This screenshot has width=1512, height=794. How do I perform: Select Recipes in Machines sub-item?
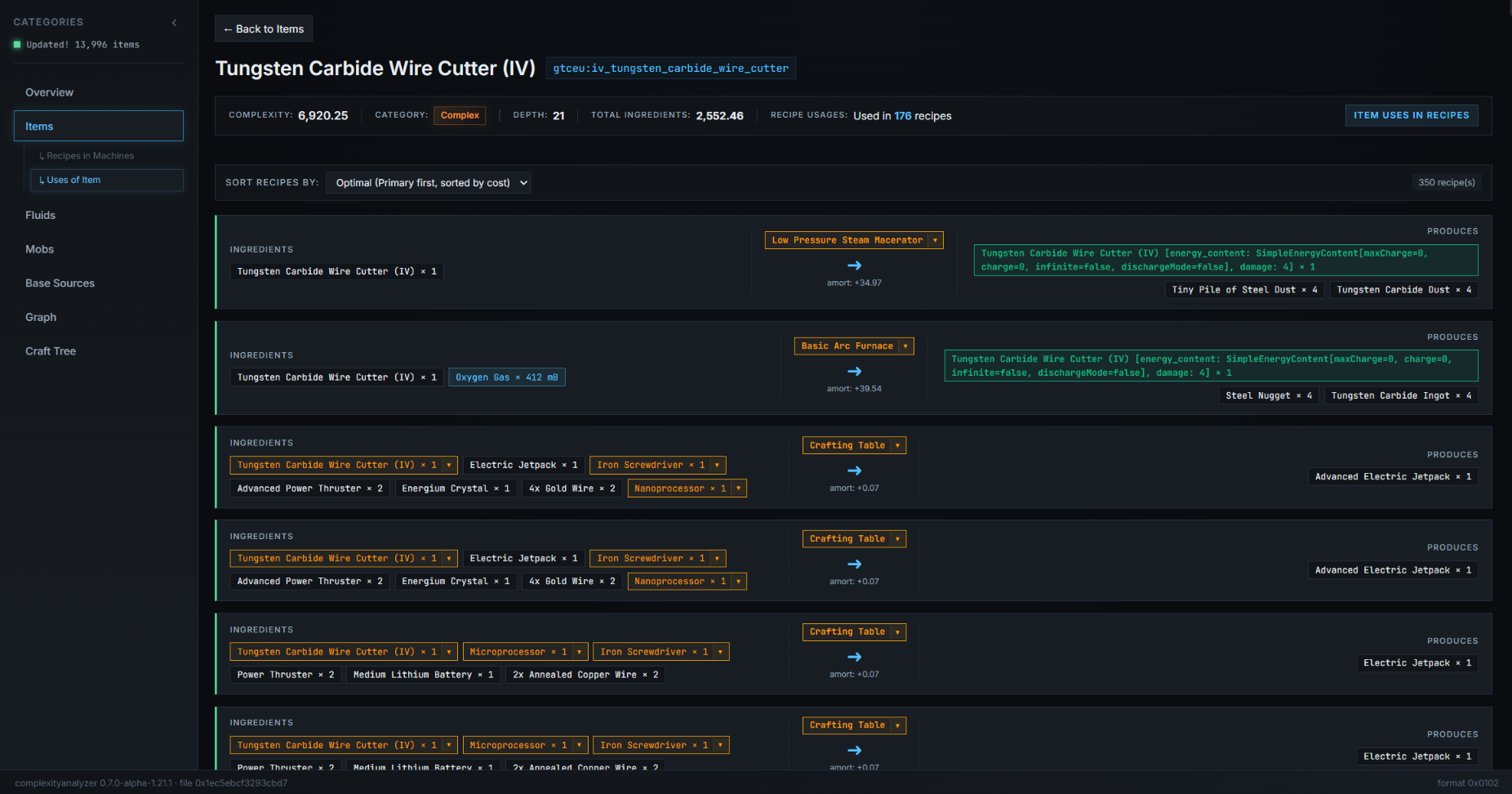90,156
